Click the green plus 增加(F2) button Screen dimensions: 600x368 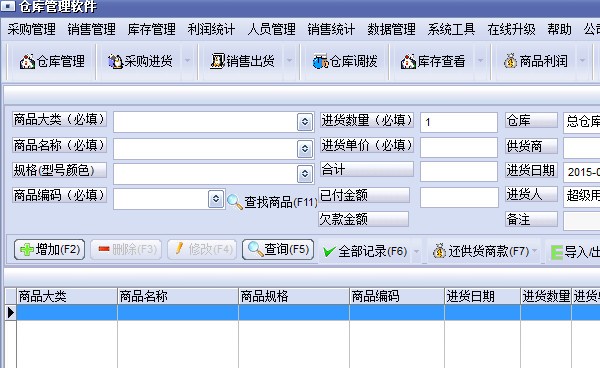coord(49,250)
